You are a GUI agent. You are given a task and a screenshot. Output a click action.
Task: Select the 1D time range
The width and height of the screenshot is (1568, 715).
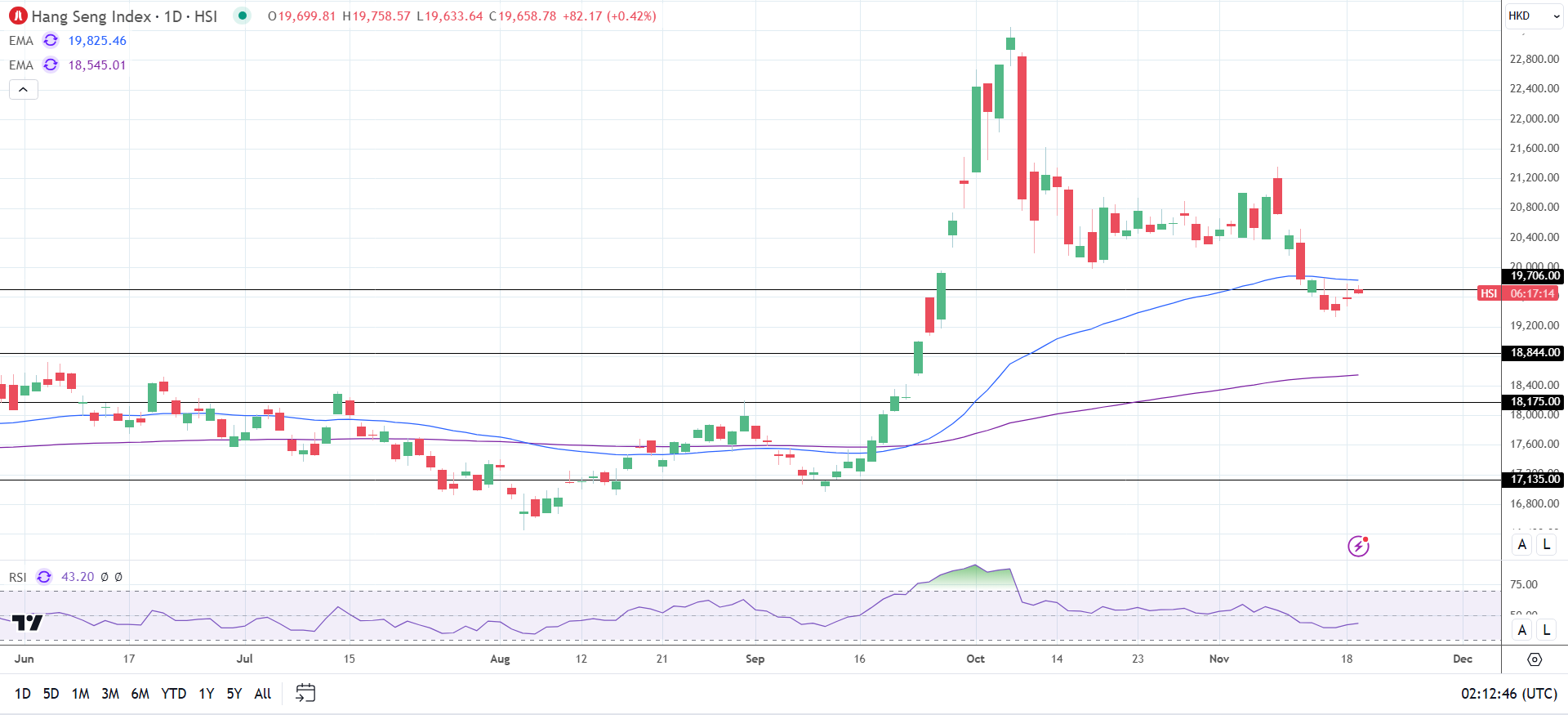pyautogui.click(x=23, y=694)
